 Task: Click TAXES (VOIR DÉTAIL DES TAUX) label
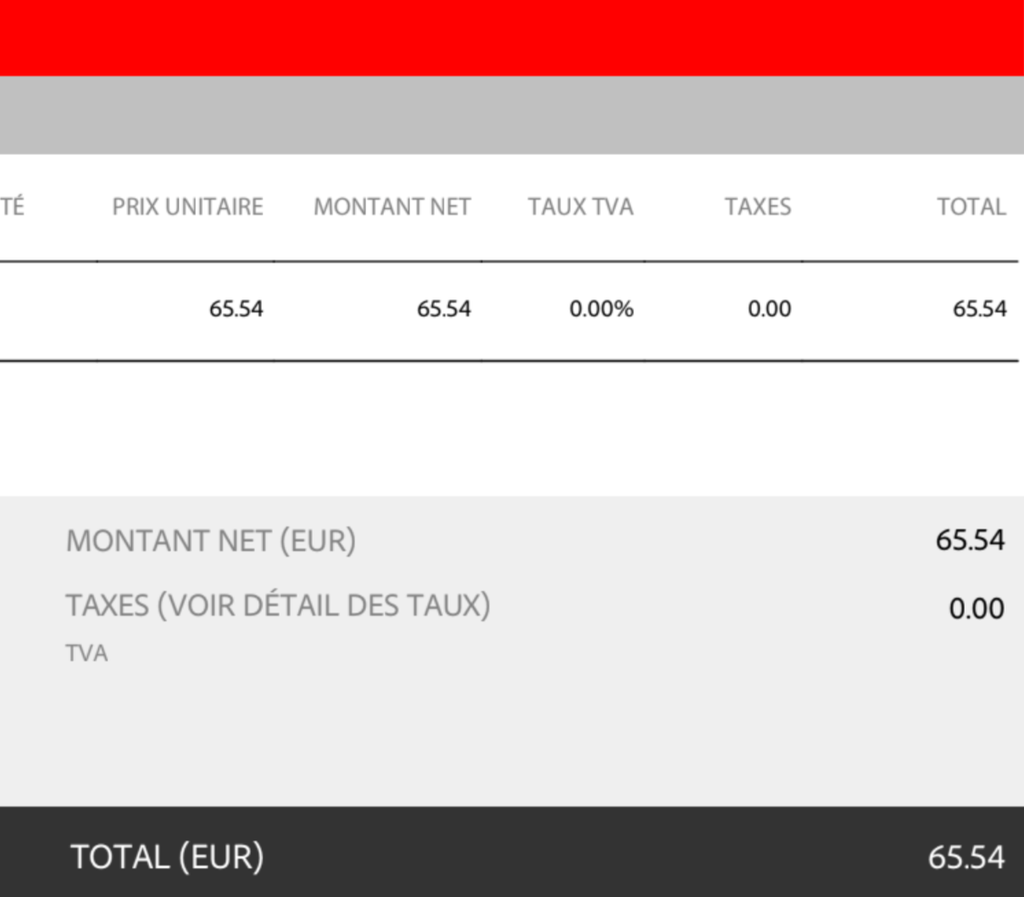pyautogui.click(x=278, y=606)
